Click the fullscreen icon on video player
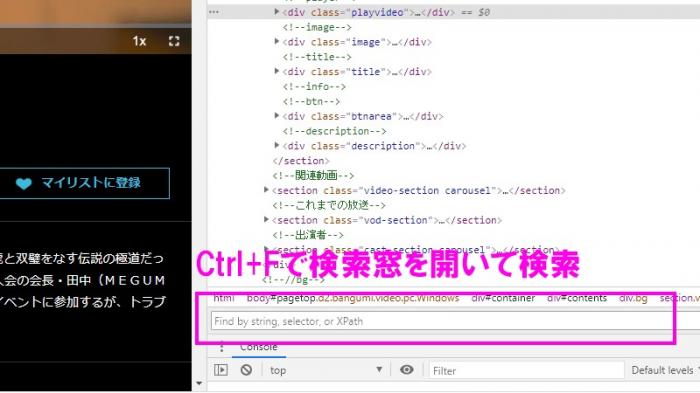This screenshot has width=700, height=393. pyautogui.click(x=174, y=41)
